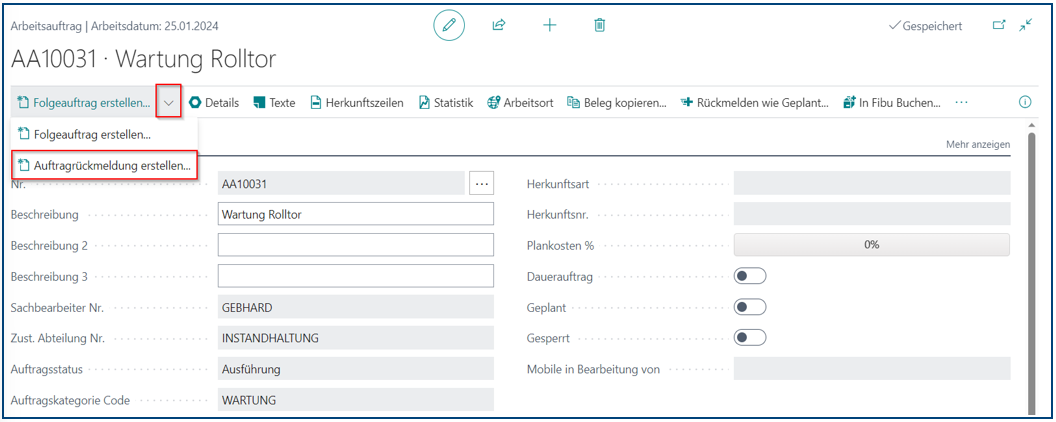Click the info circle icon

click(x=1024, y=102)
